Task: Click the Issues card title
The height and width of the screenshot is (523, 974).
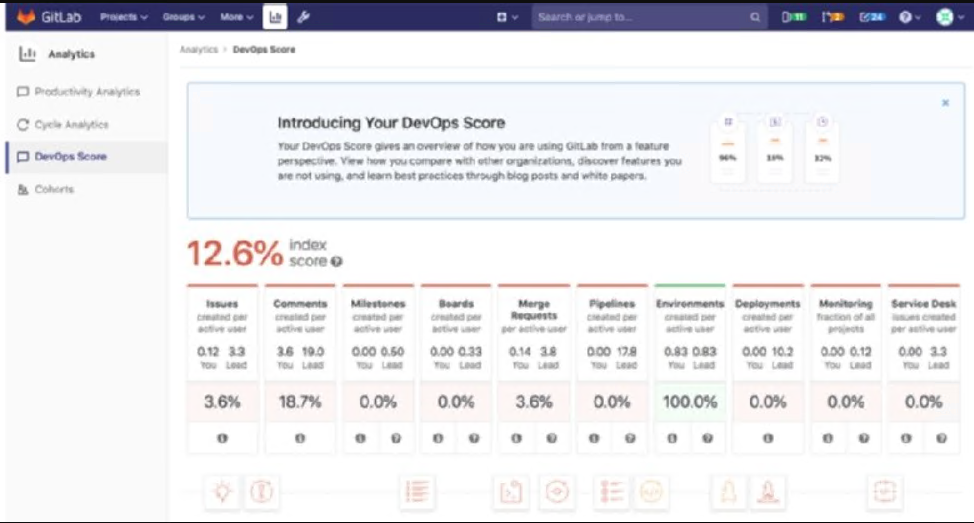Action: (x=222, y=304)
